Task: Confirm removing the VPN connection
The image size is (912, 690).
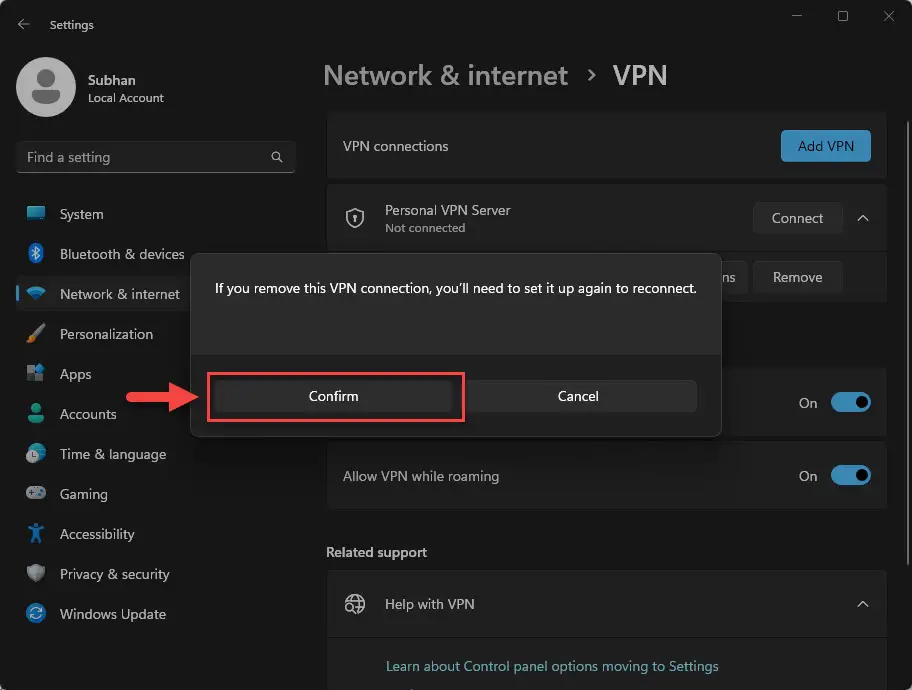Action: 334,396
